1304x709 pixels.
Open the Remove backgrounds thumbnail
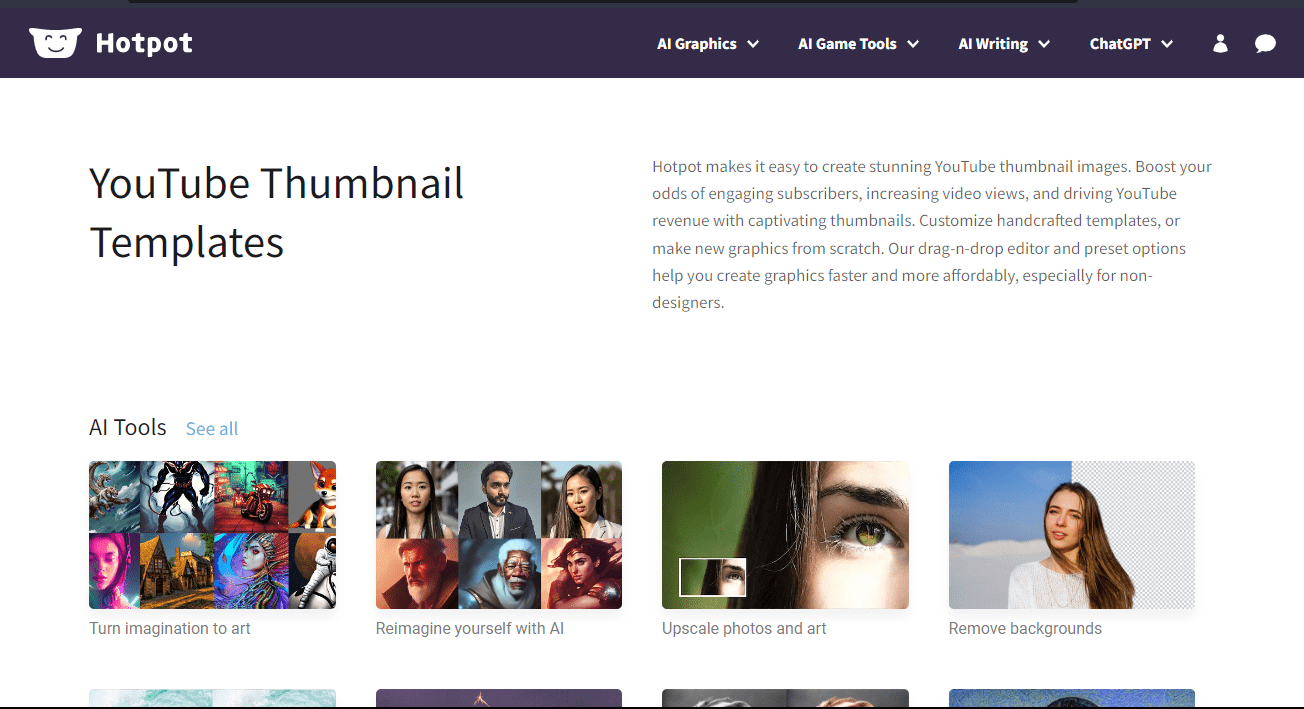[1072, 535]
